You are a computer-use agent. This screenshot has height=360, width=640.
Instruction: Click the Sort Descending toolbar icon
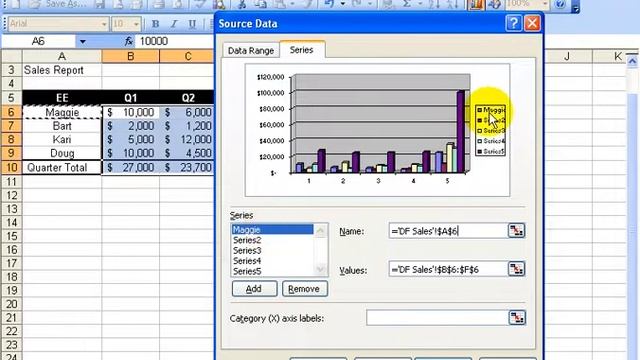pos(452,4)
